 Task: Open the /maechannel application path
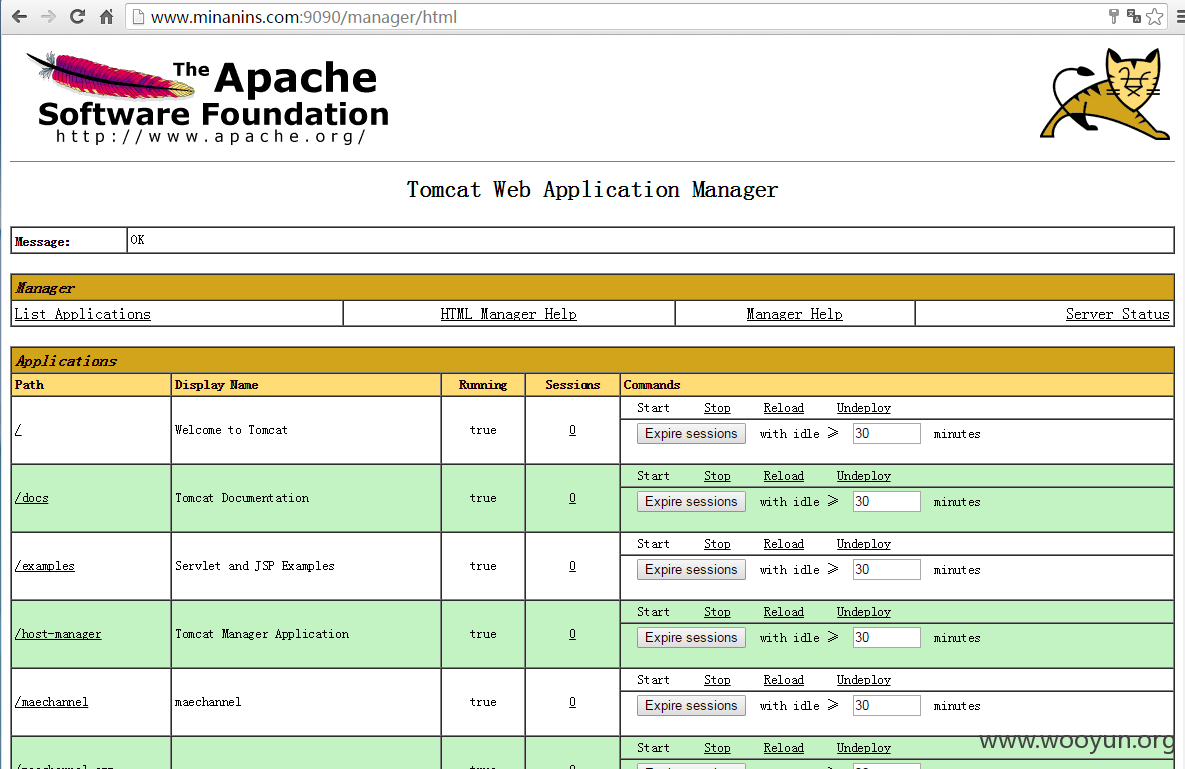pos(51,702)
